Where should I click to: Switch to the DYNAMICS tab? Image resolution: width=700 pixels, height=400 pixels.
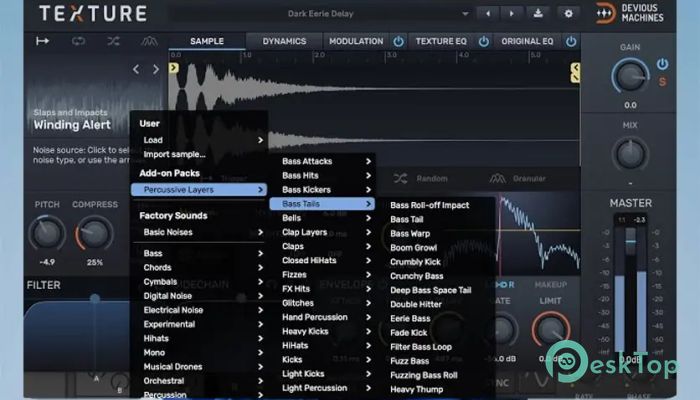point(284,41)
